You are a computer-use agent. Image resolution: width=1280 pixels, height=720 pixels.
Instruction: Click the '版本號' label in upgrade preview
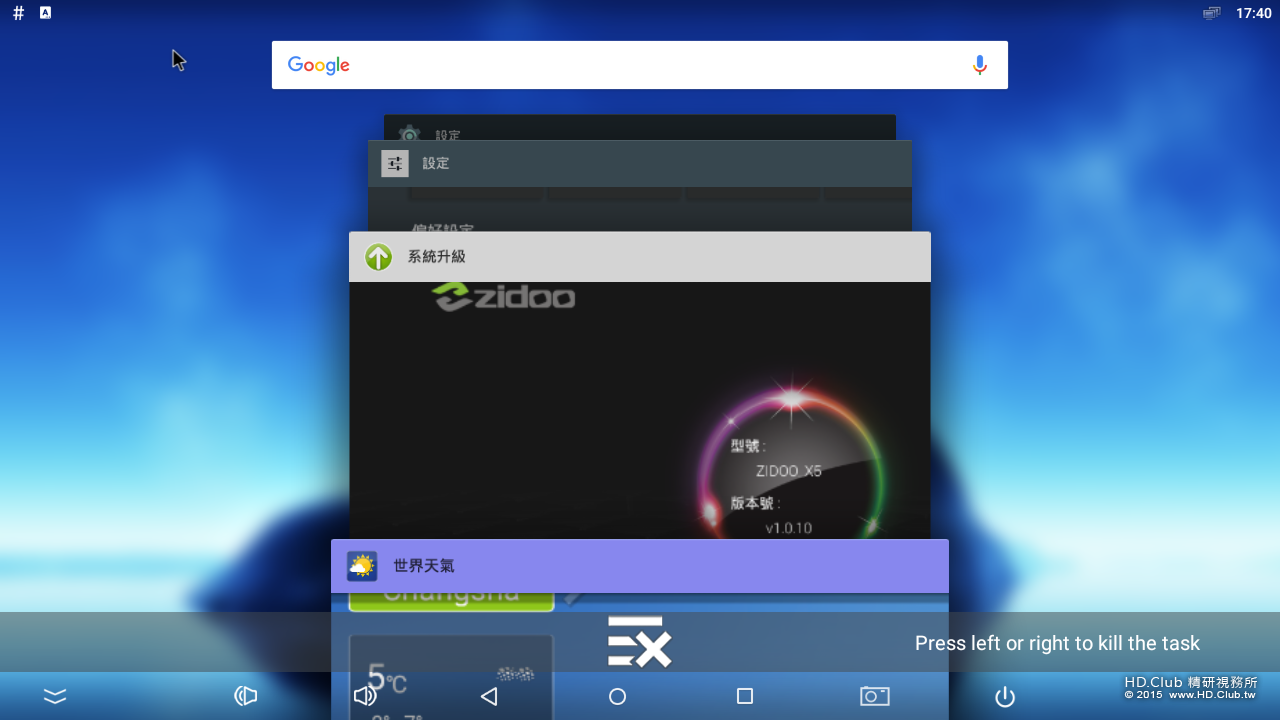[x=755, y=503]
